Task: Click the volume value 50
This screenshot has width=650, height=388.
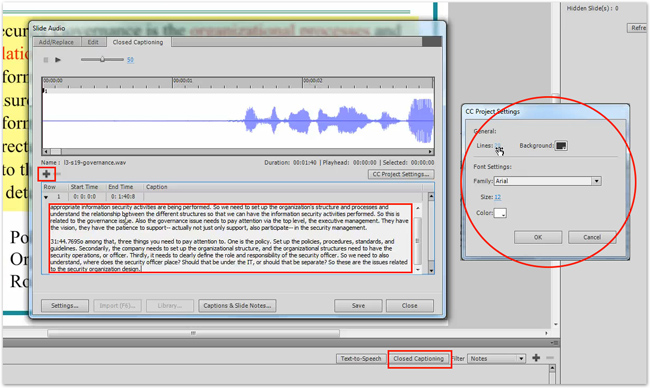Action: pos(130,60)
